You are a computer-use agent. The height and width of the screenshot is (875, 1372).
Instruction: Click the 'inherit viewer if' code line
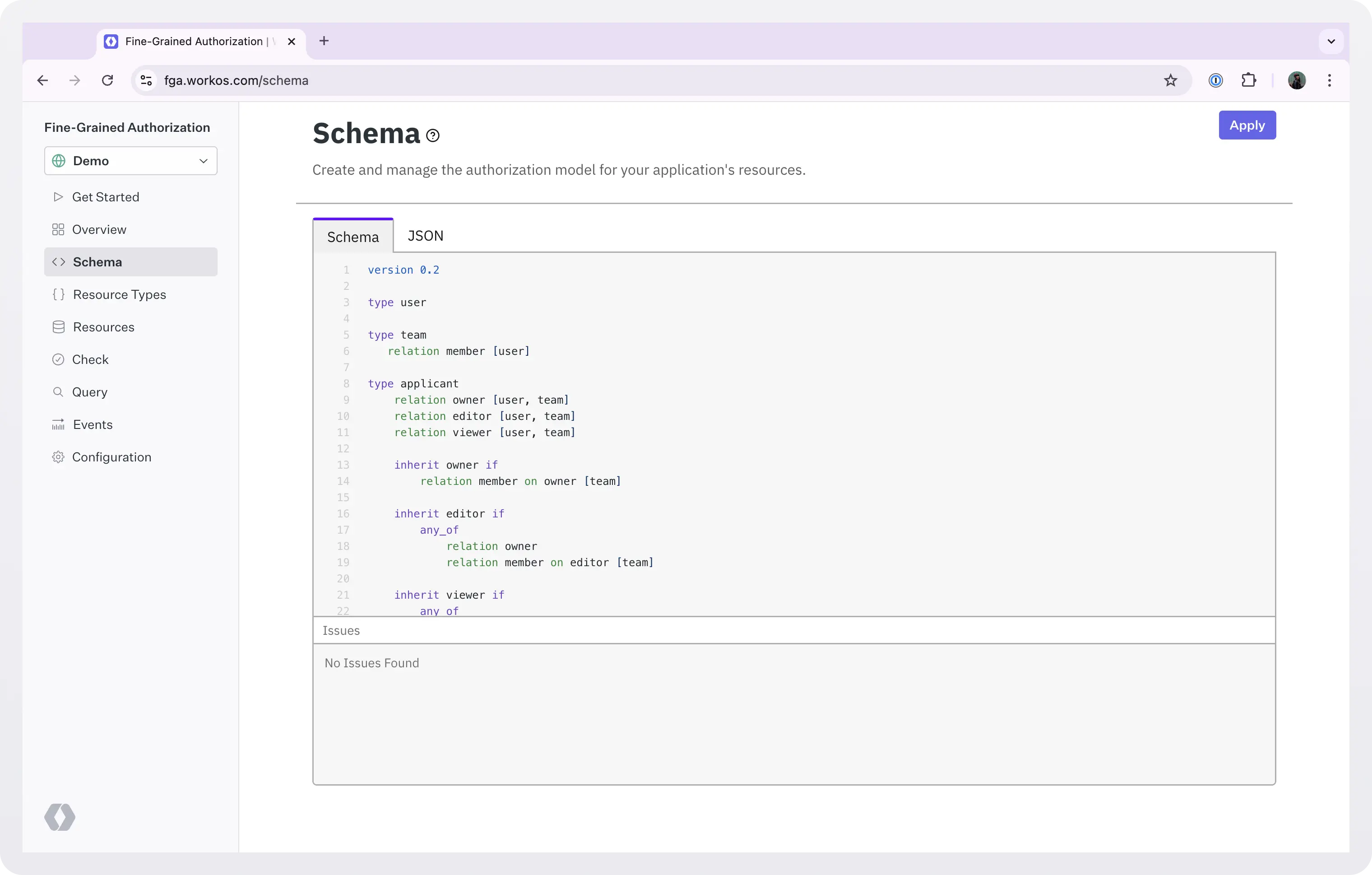point(450,595)
